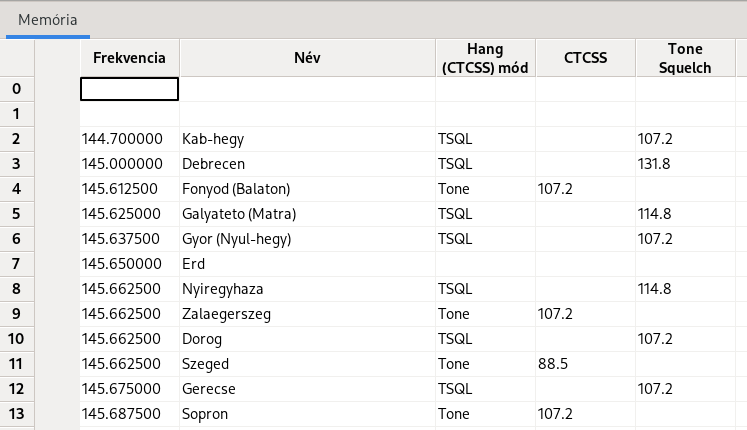Open TSQL mode cell for Galyateto (Matra)
The height and width of the screenshot is (430, 747).
pos(485,214)
